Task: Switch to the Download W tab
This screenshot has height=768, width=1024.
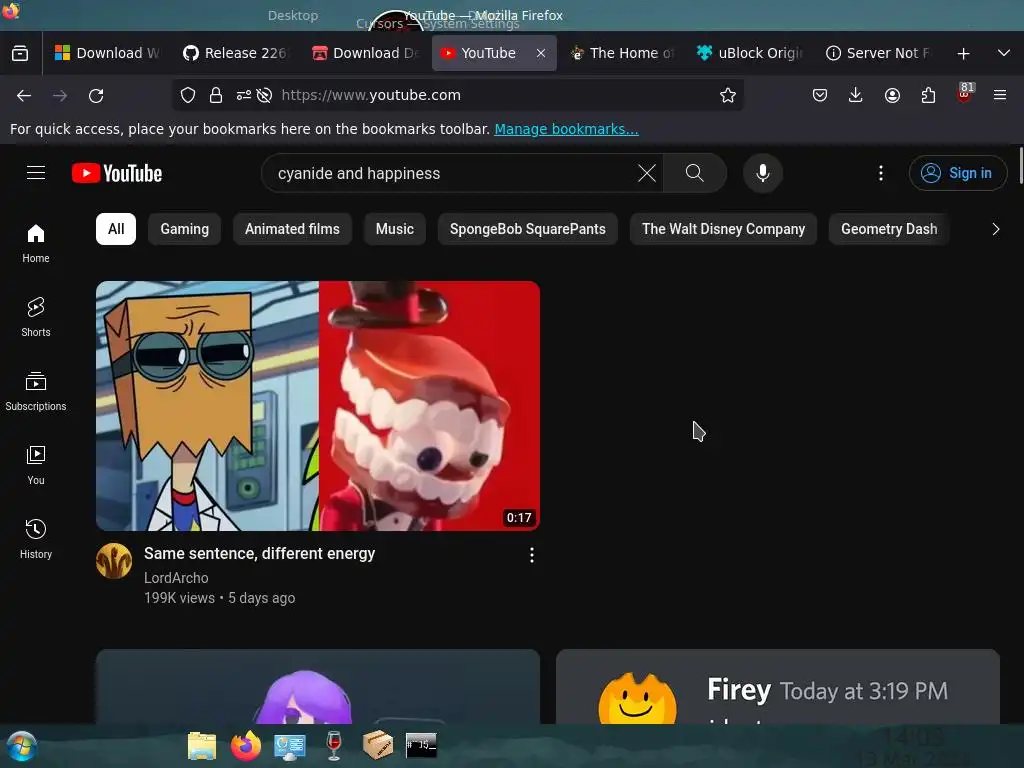Action: (x=108, y=53)
